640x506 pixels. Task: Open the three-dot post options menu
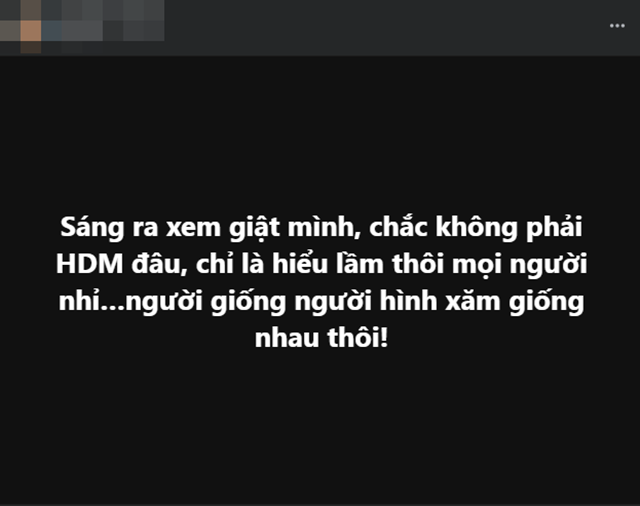tap(617, 26)
